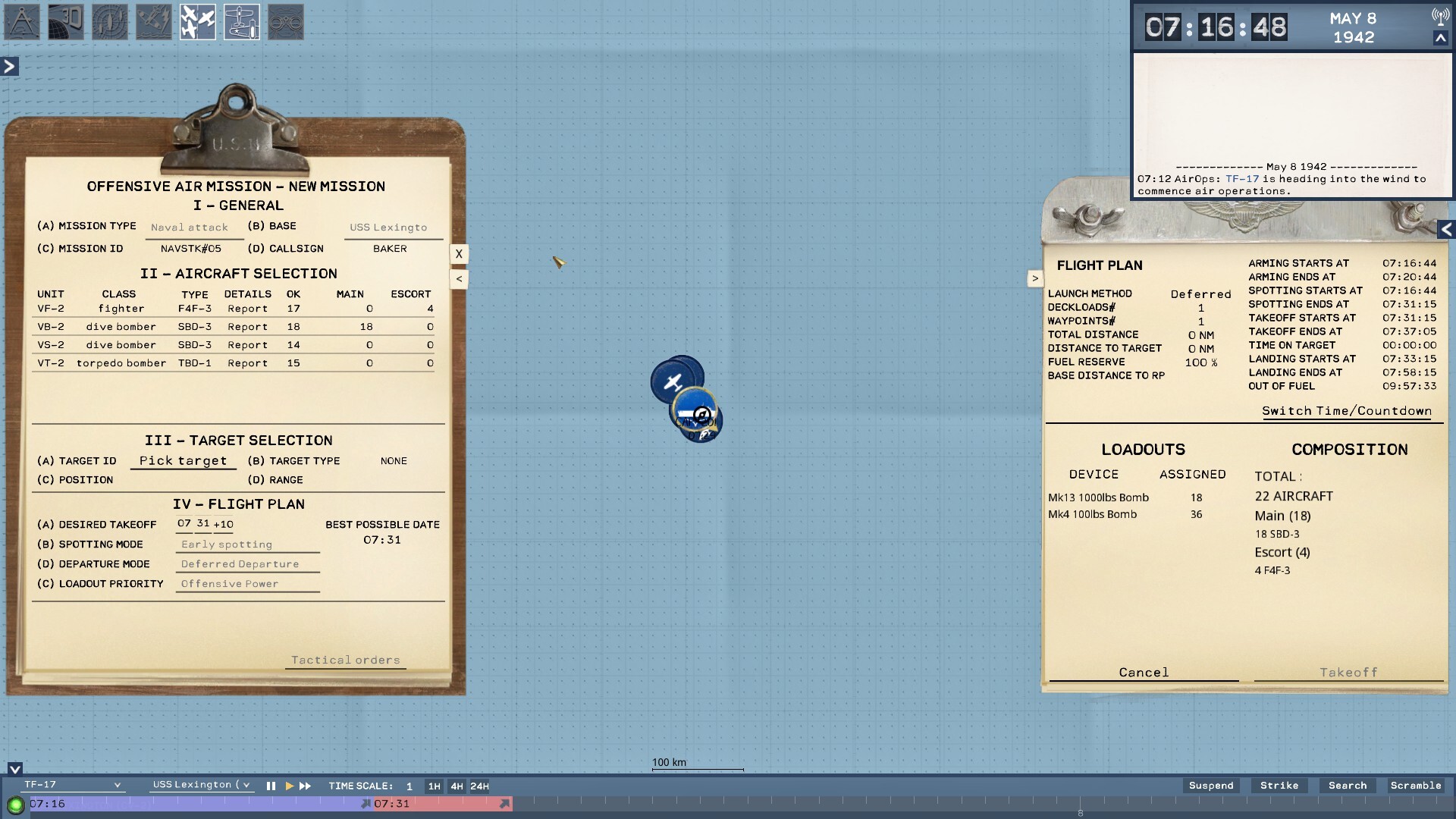Click the green status light indicator
The width and height of the screenshot is (1456, 819).
click(x=15, y=805)
